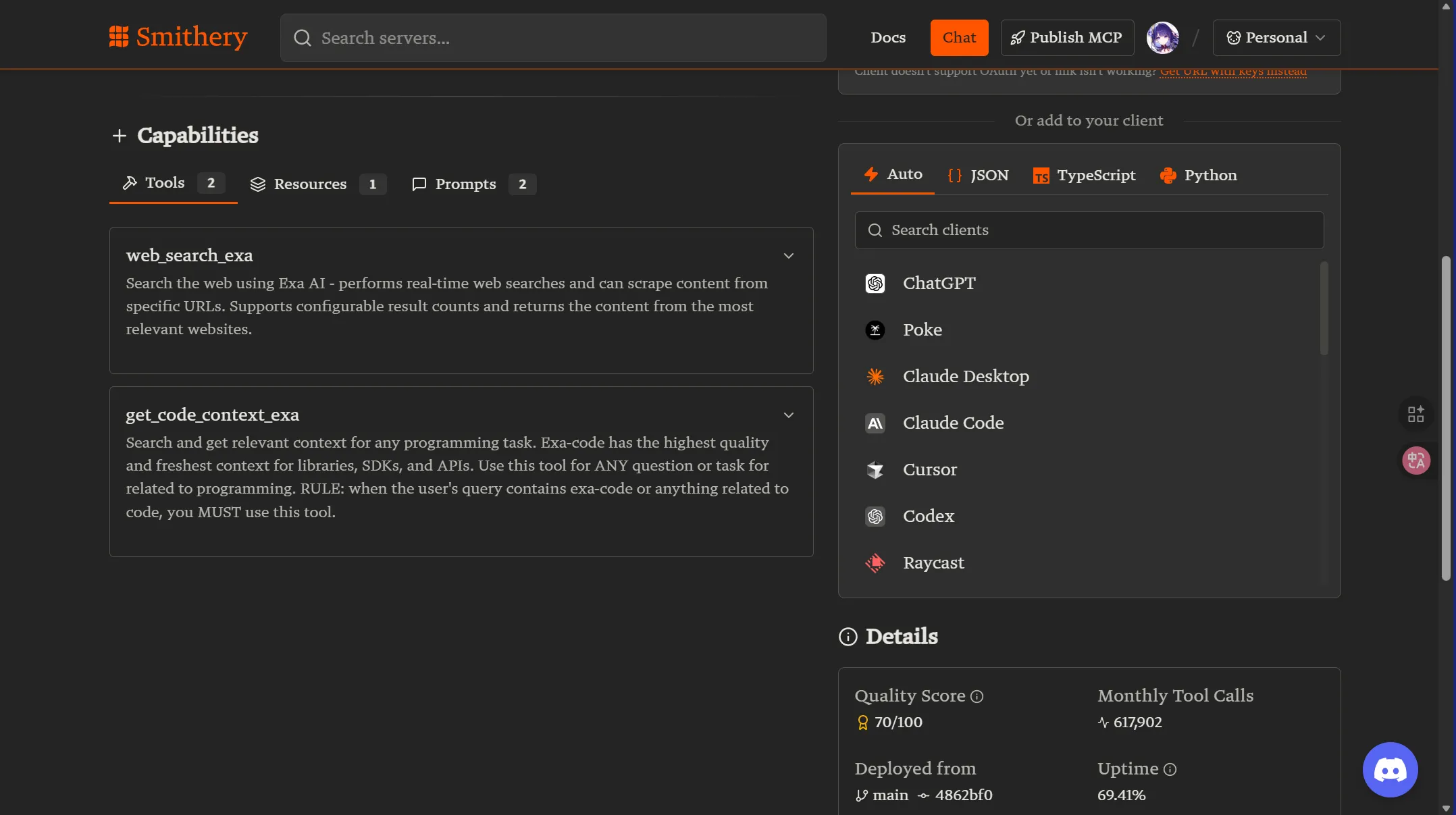Expand the web_search_exa tool

(788, 256)
